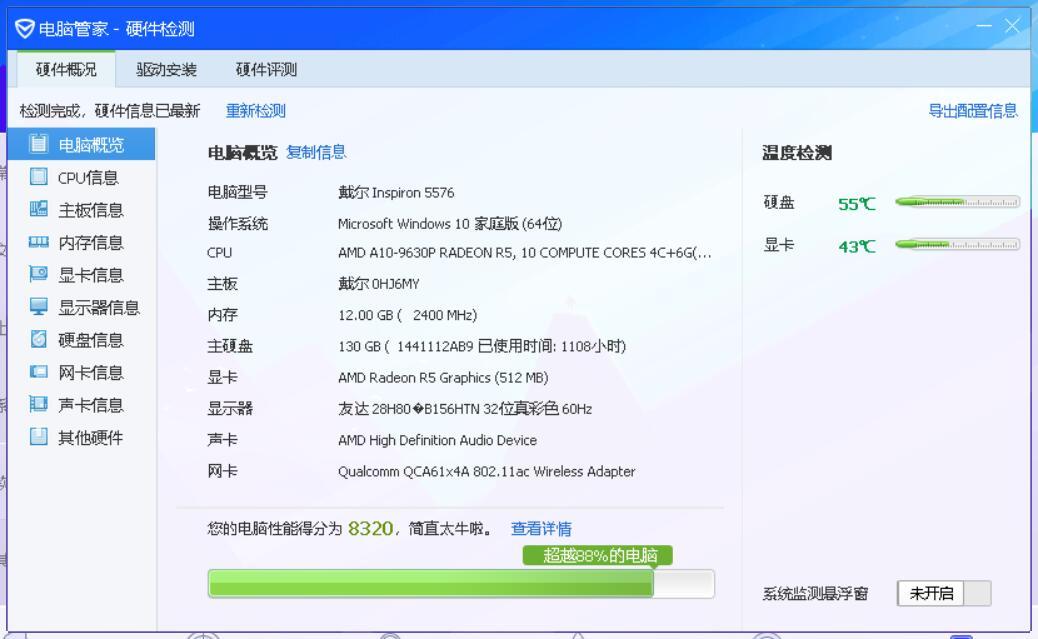Open the 声卡信息 sound card icon
The height and width of the screenshot is (639, 1038).
[39, 404]
